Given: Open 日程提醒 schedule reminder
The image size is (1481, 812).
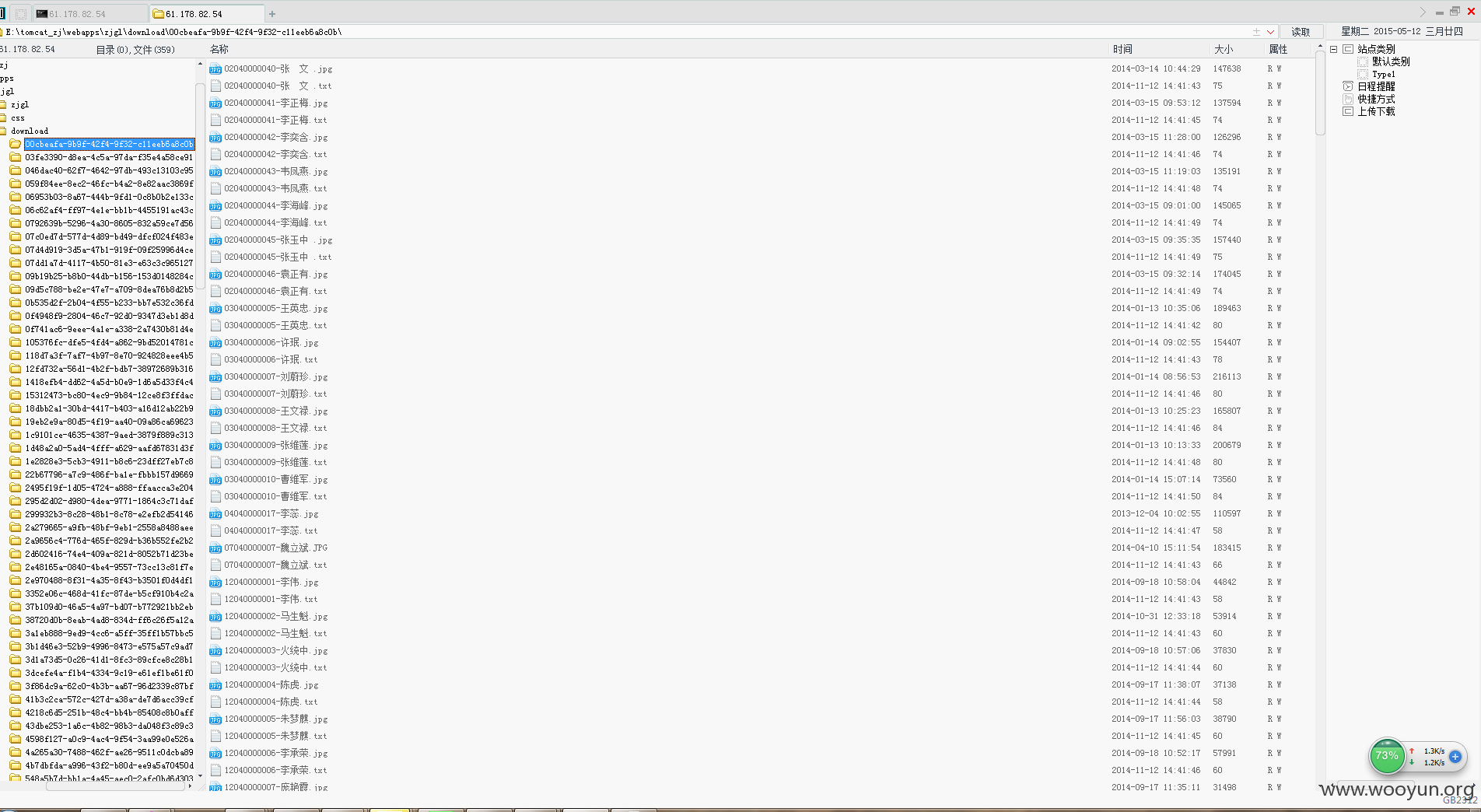Looking at the screenshot, I should (x=1376, y=86).
